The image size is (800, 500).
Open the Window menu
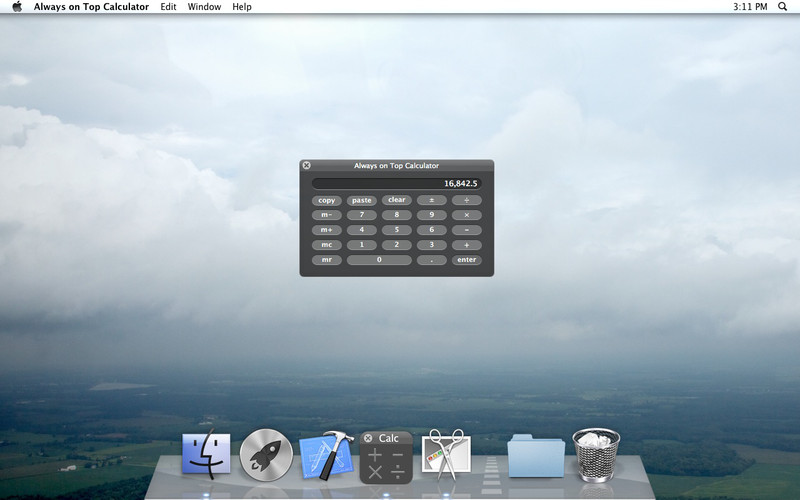pos(204,7)
